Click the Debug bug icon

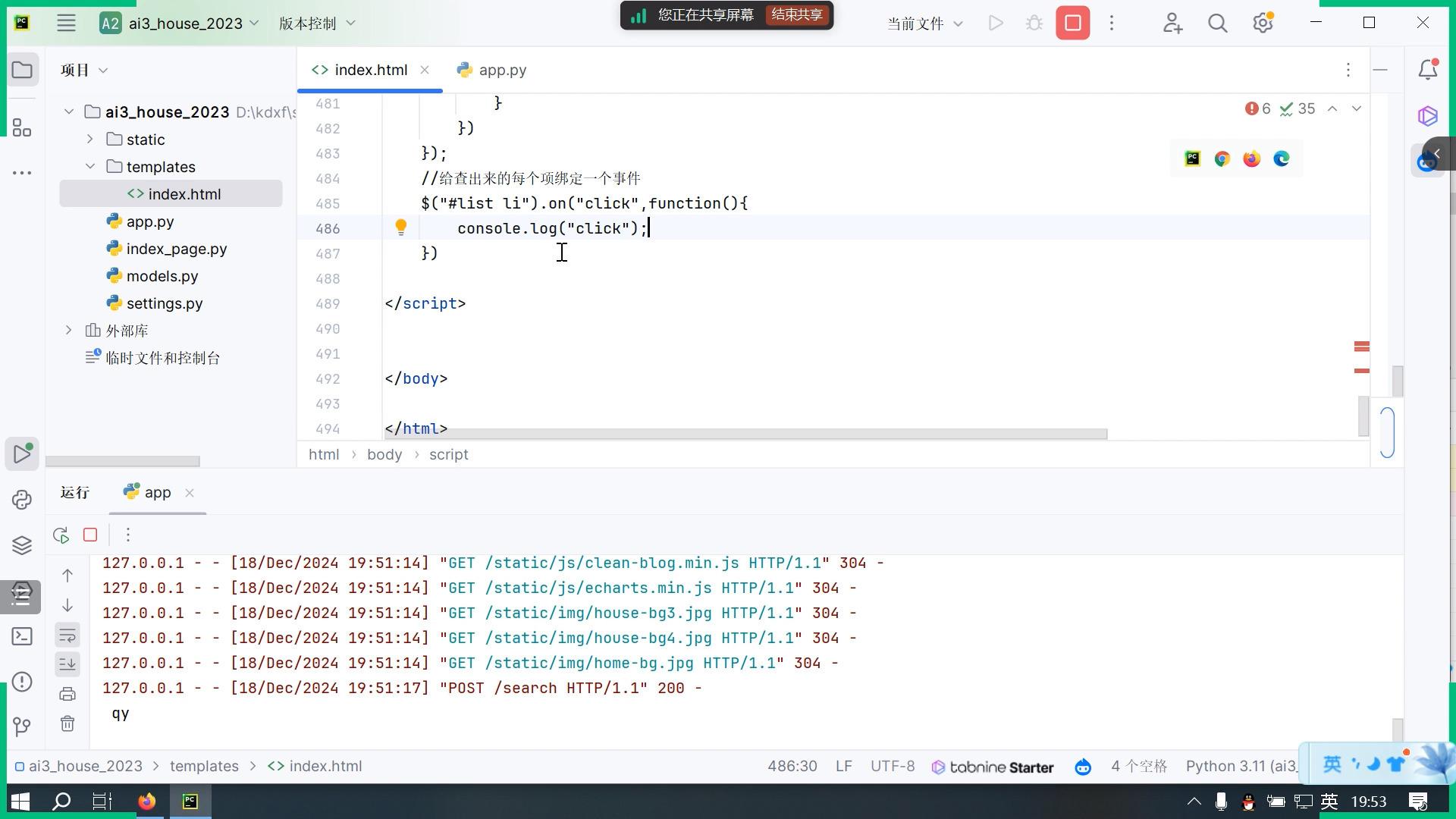click(x=1034, y=23)
